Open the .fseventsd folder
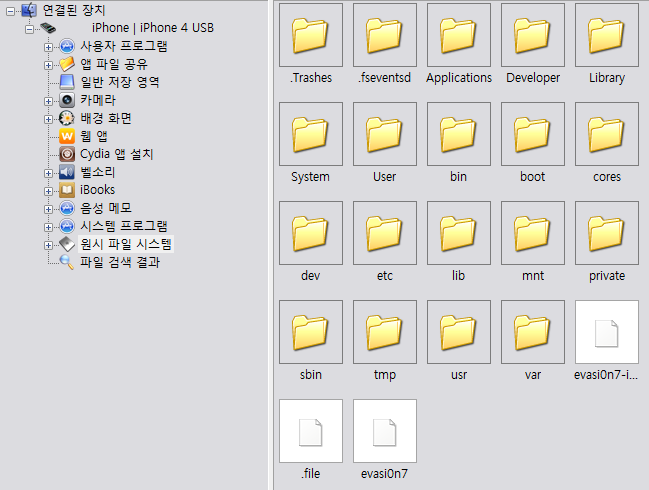The width and height of the screenshot is (649, 490). point(385,35)
